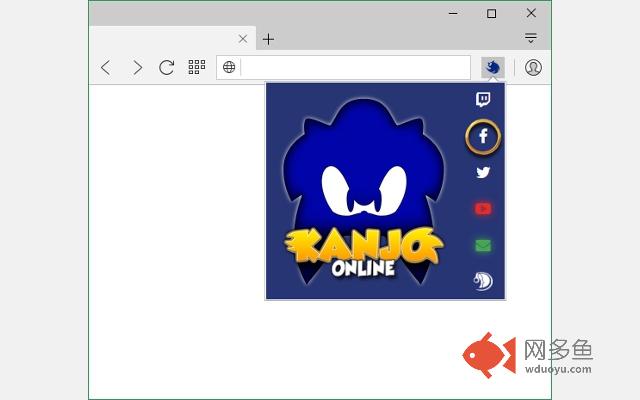Open the red YouTube icon
This screenshot has width=640, height=400.
483,209
